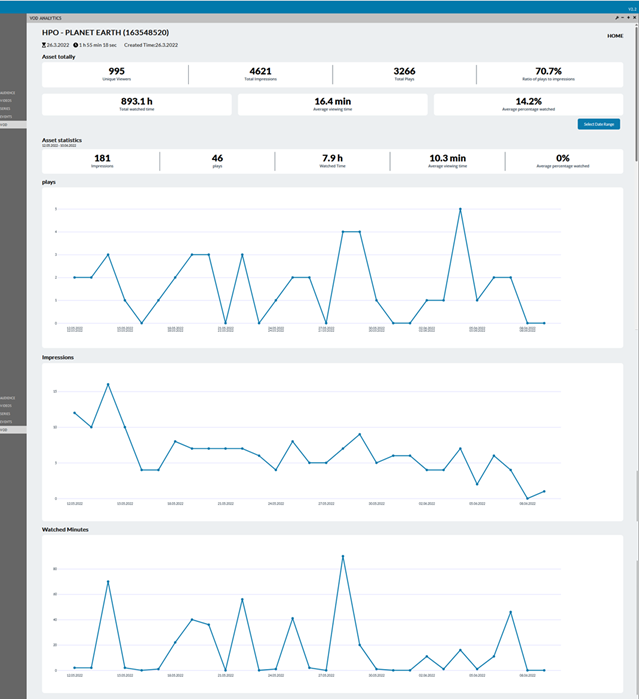639x699 pixels.
Task: Open the Select Date Range picker
Action: 600,124
